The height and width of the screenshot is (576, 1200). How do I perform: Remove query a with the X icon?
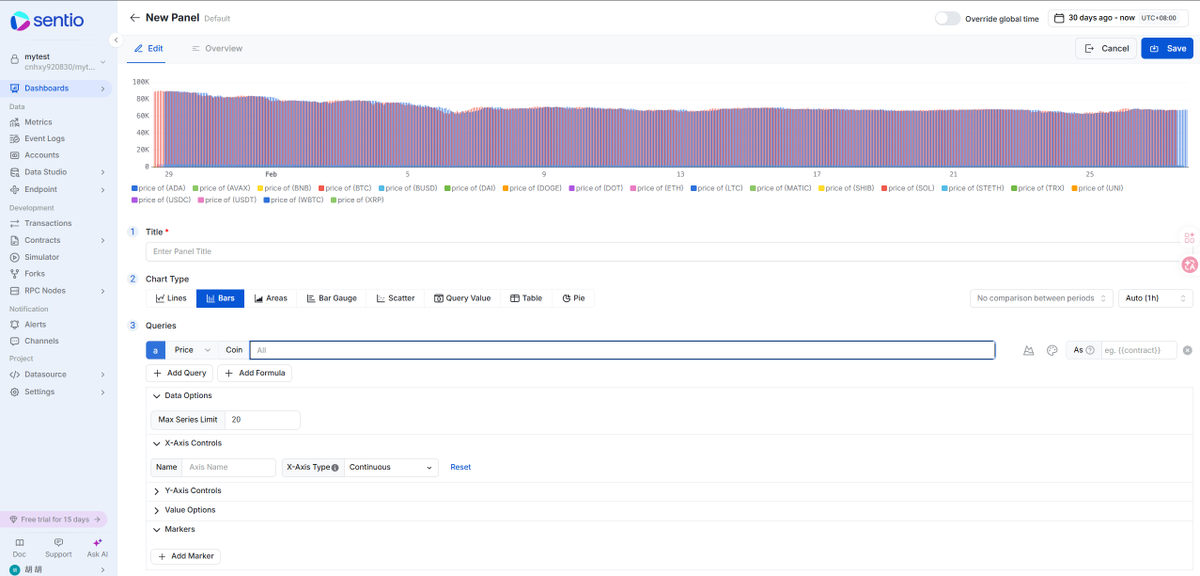tap(1187, 350)
